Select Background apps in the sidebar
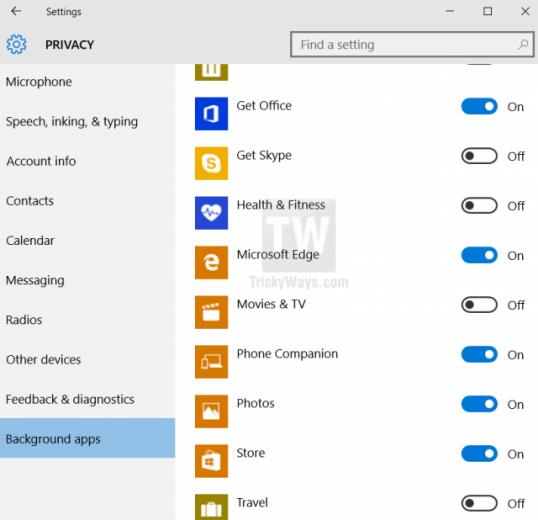 pyautogui.click(x=87, y=438)
